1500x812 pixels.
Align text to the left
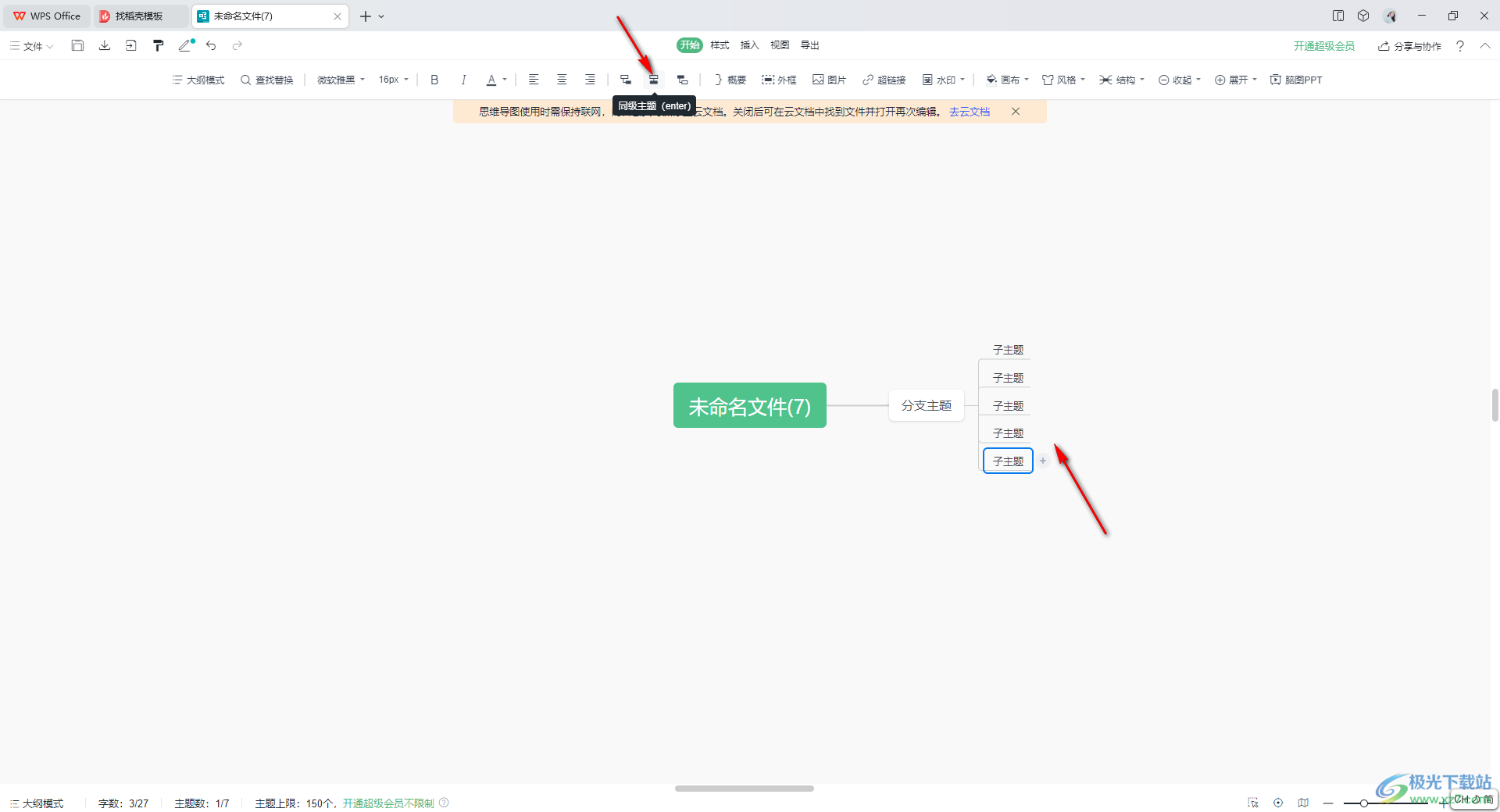tap(534, 80)
